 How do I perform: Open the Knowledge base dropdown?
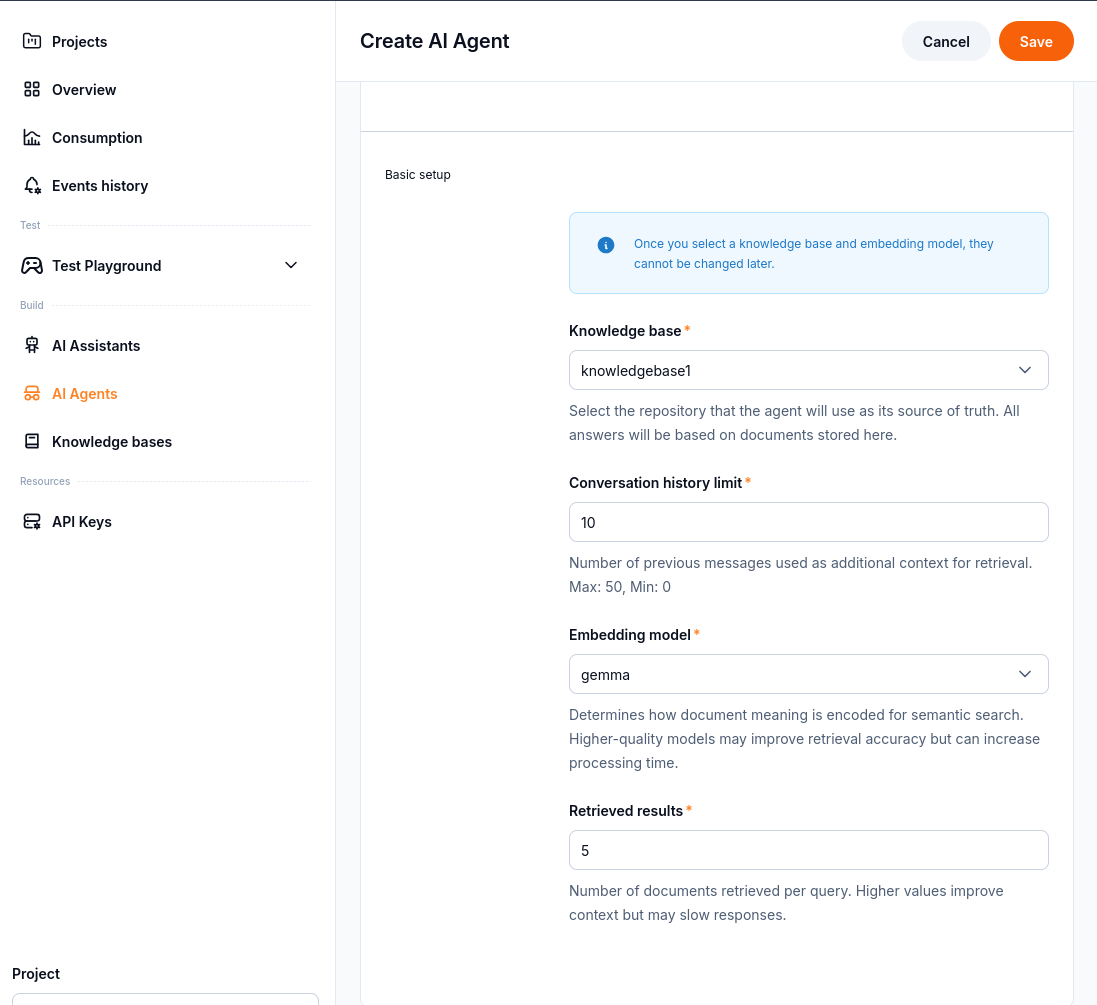point(808,370)
